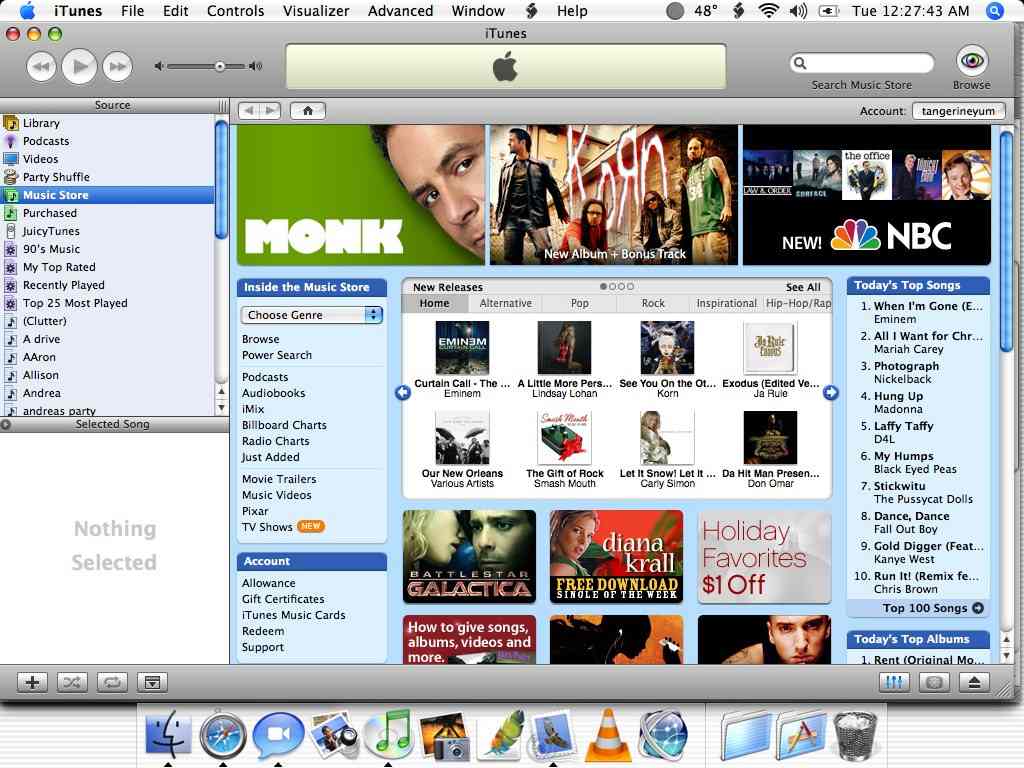Click the Redeem link
Viewport: 1024px width, 768px height.
[x=263, y=631]
